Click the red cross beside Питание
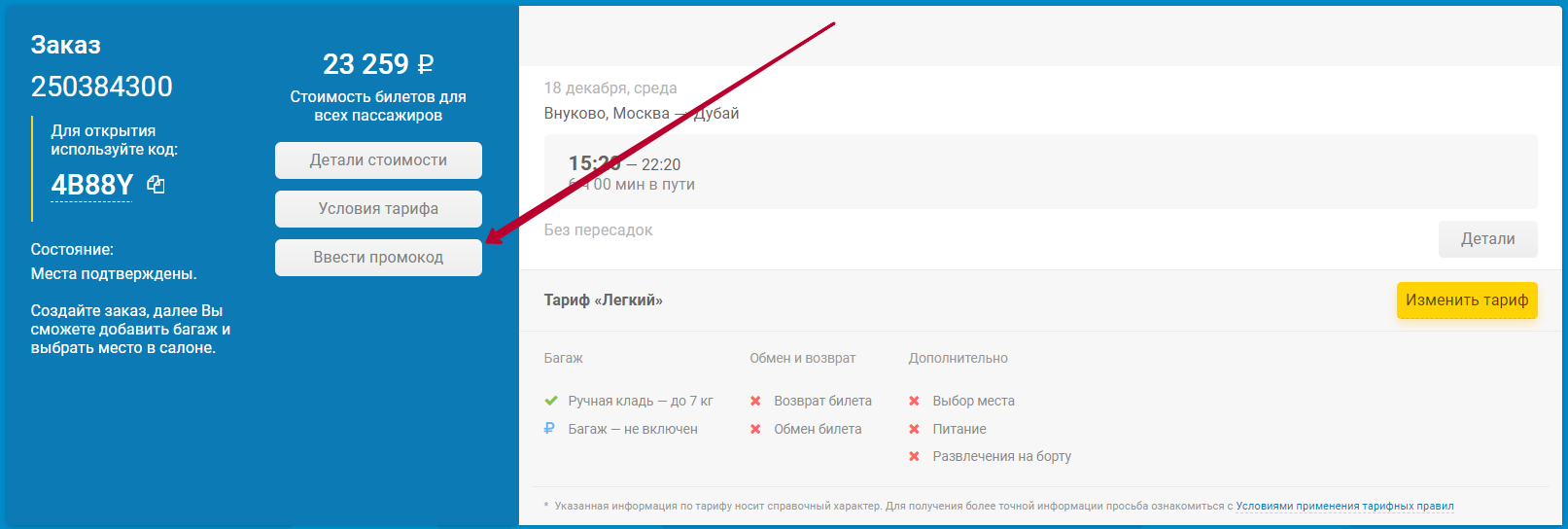The height and width of the screenshot is (529, 1568). (x=914, y=429)
